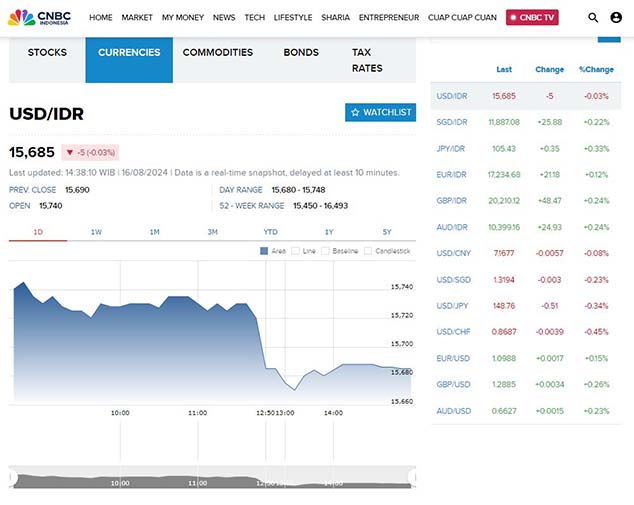Viewport: 634px width, 505px height.
Task: Open the MARKET menu item
Action: 137,18
